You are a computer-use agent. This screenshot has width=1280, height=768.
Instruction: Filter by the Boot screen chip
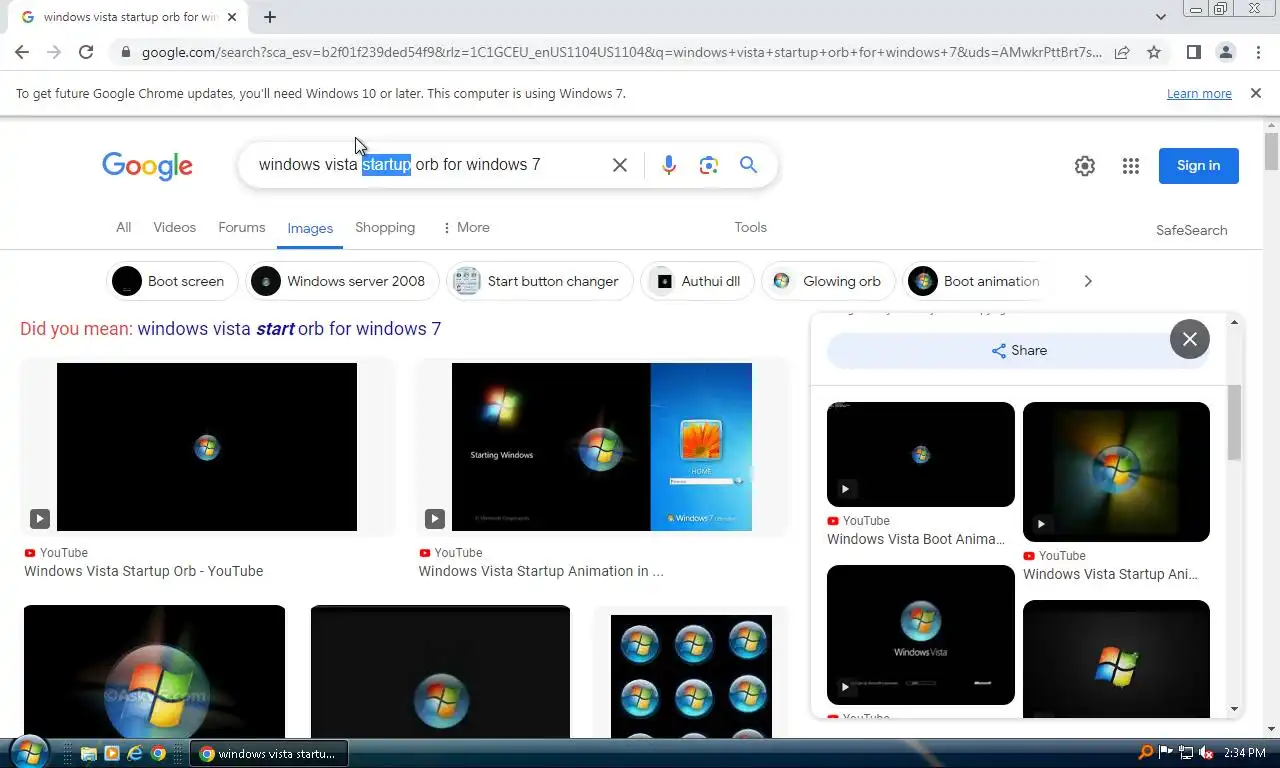(x=172, y=281)
